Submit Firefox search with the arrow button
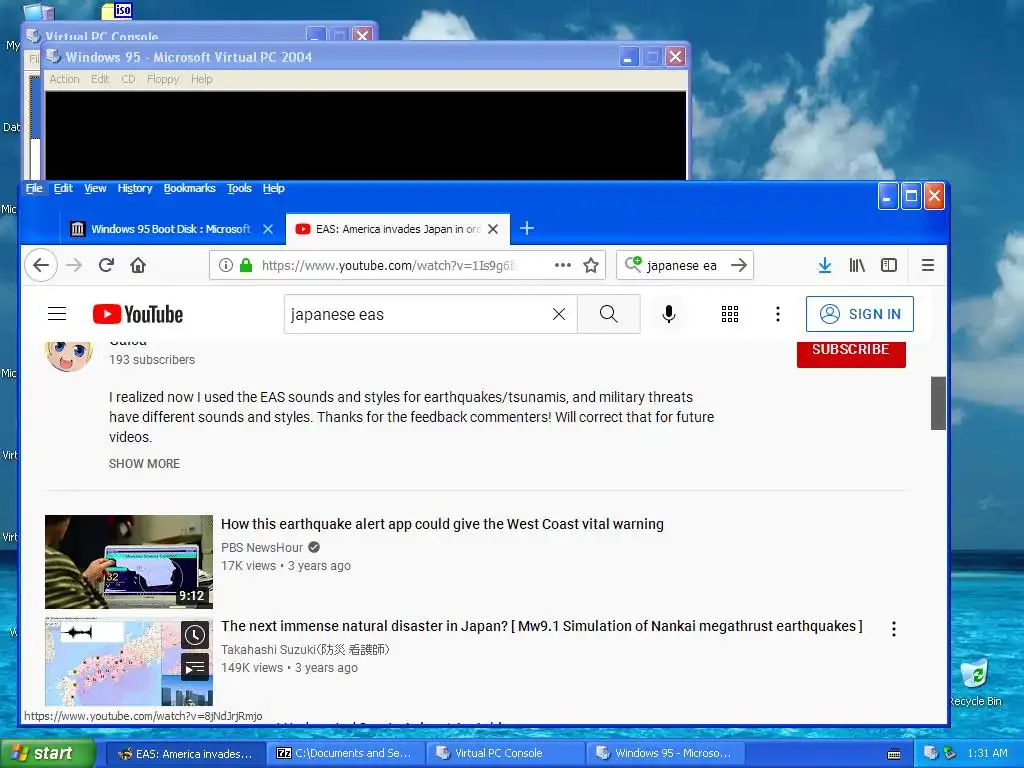1024x768 pixels. click(739, 265)
